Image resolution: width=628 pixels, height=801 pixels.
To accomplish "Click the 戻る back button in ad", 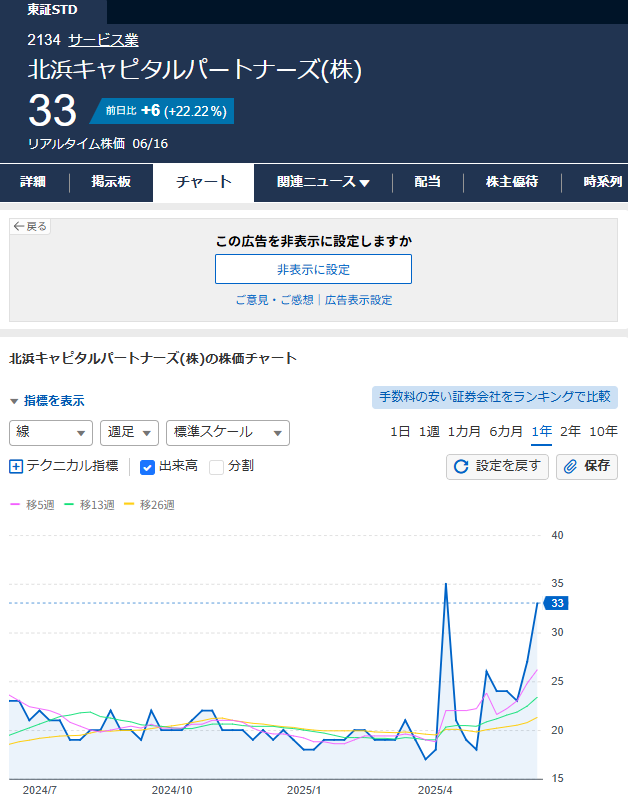I will (30, 226).
